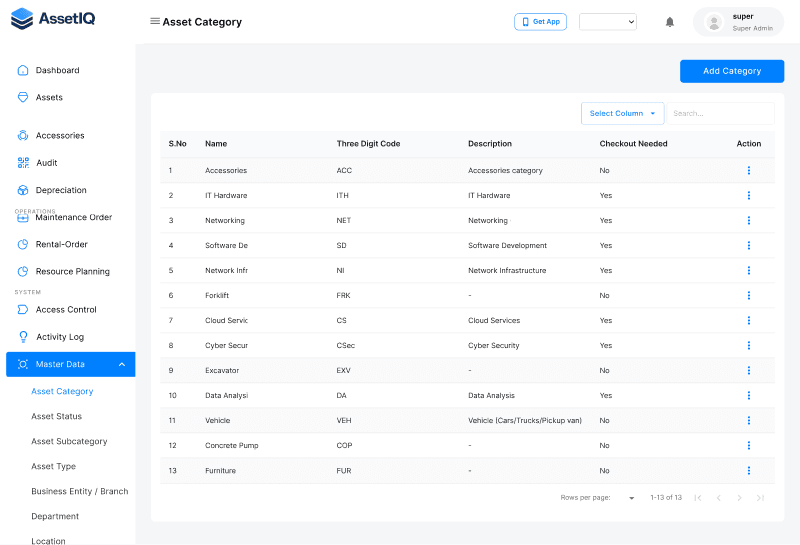800x545 pixels.
Task: Click the Master Data icon
Action: [x=23, y=364]
